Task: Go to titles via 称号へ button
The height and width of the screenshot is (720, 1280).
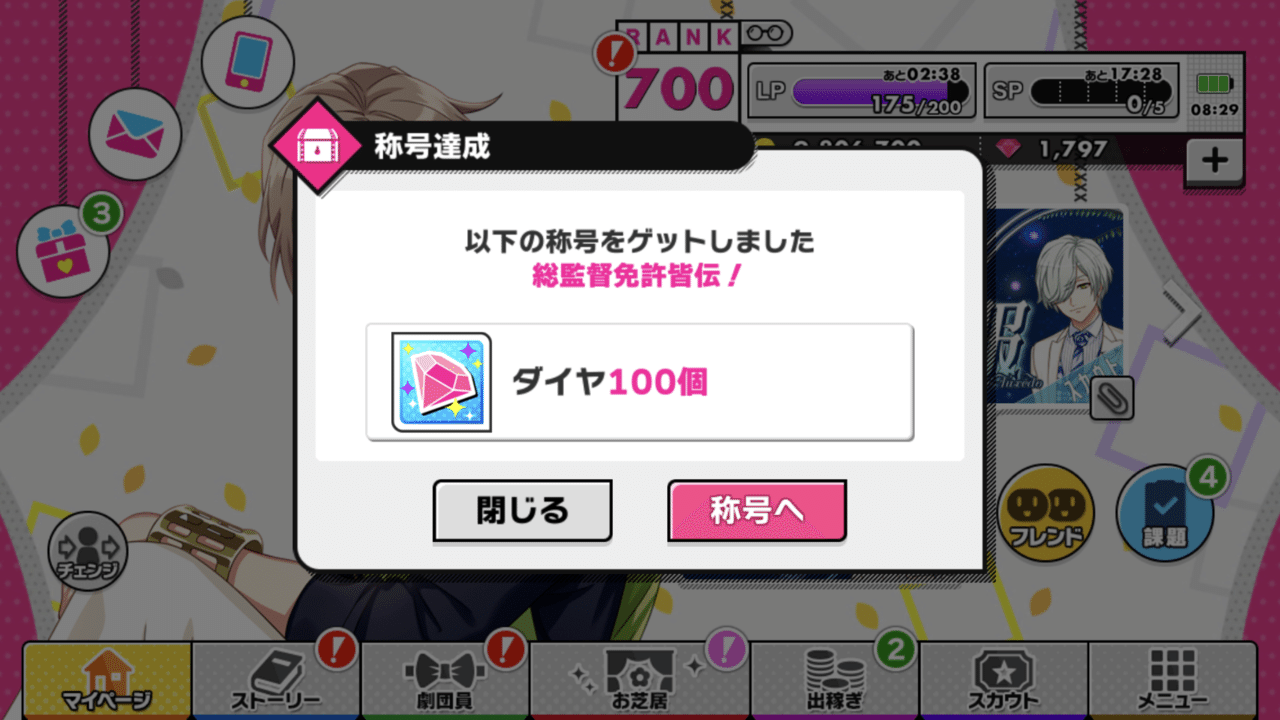Action: 757,511
